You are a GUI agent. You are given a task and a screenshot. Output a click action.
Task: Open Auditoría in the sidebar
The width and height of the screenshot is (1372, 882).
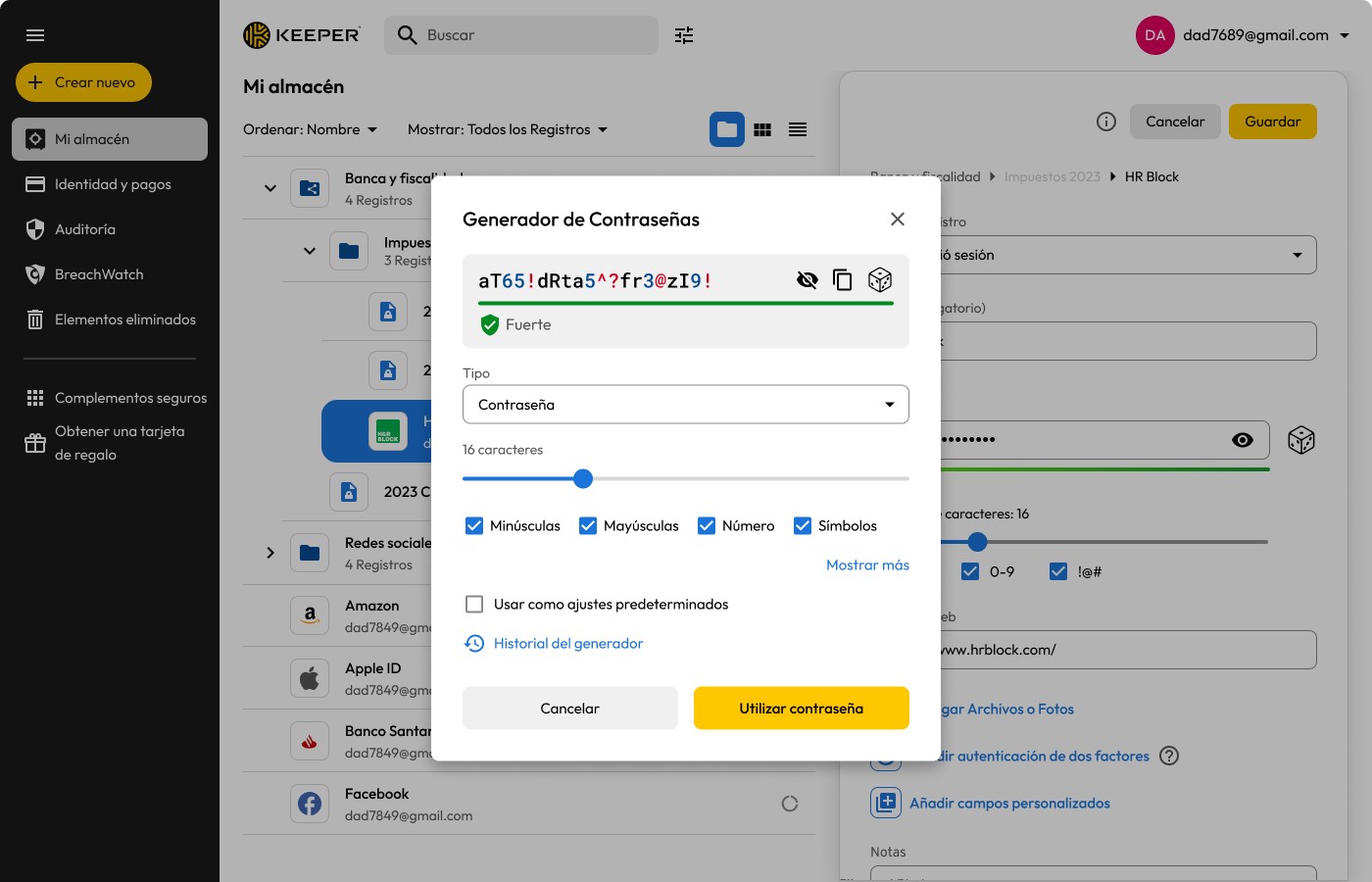(x=110, y=229)
